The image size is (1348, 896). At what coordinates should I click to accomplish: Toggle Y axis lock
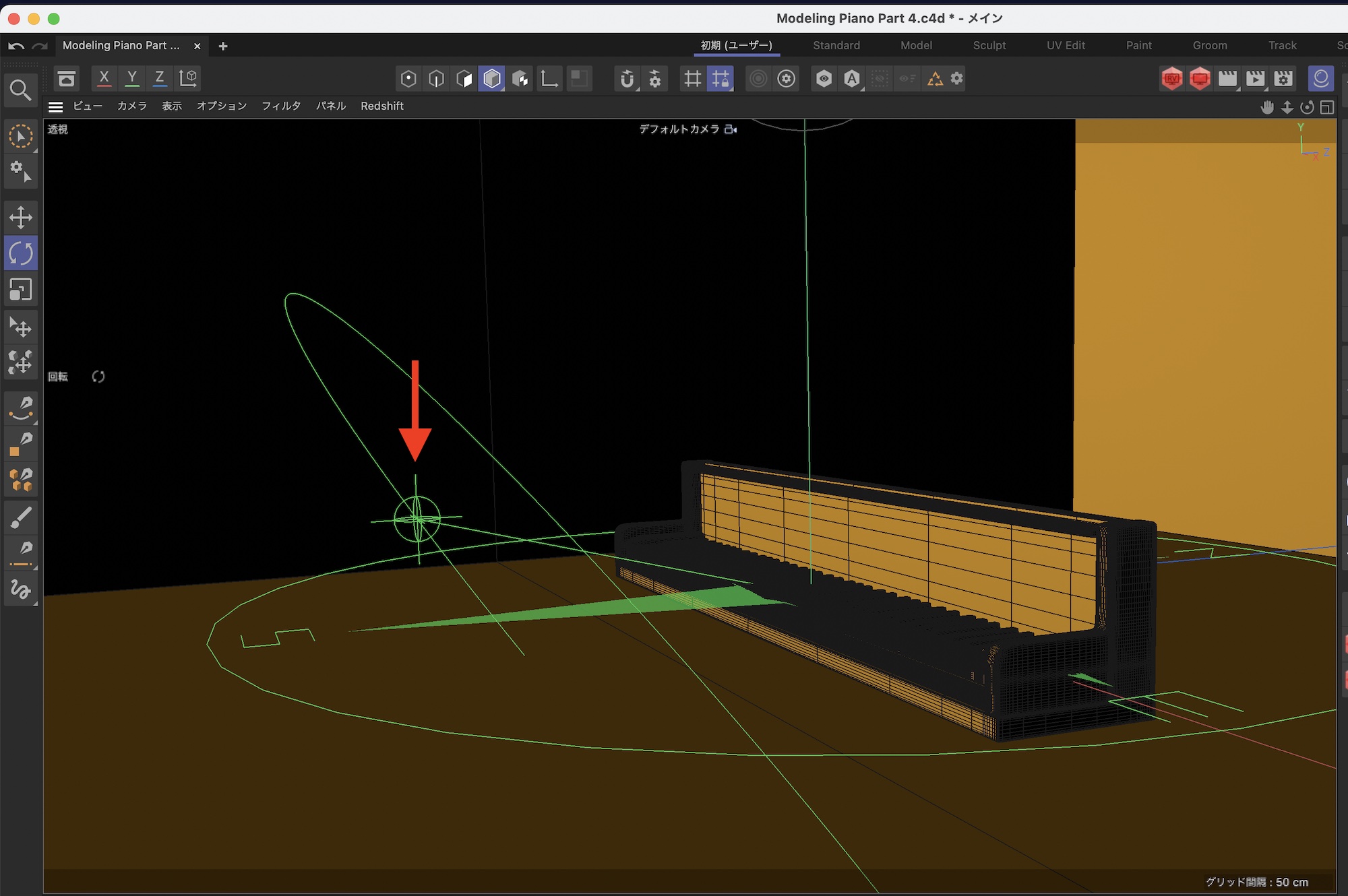point(132,78)
